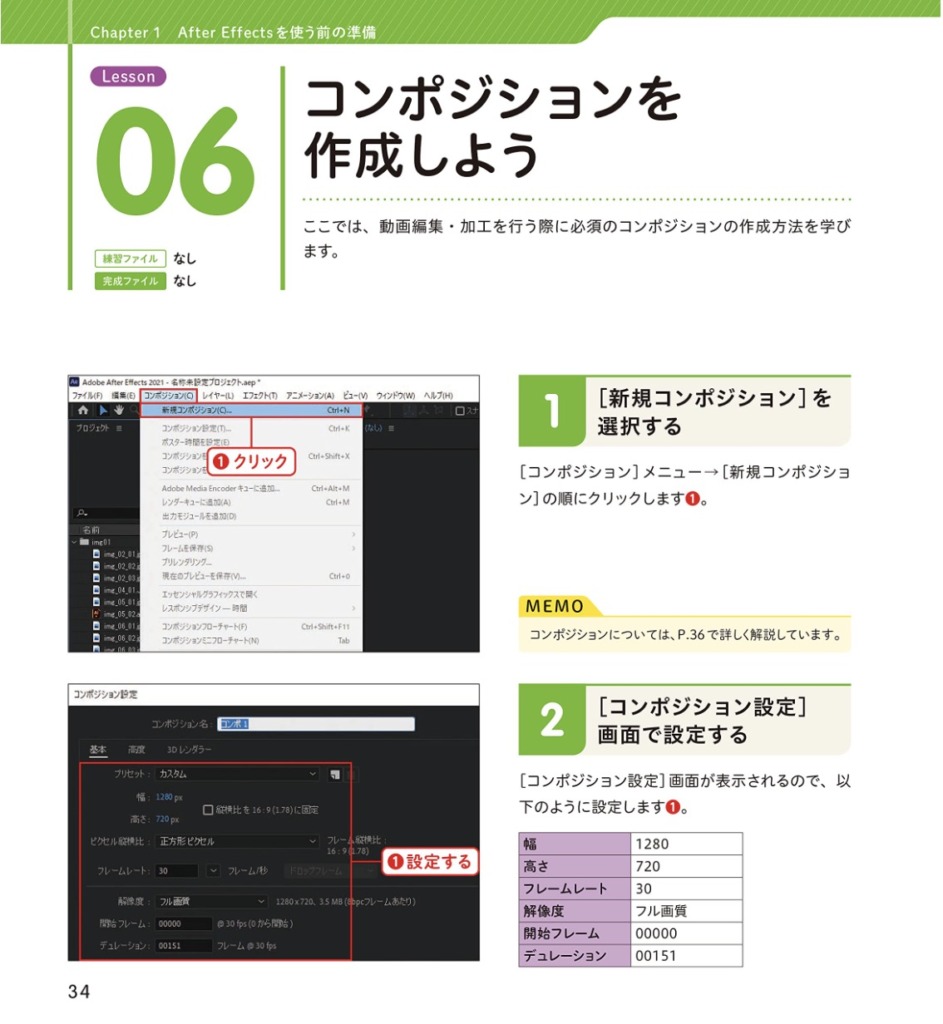Click the 名前 column header in project panel
This screenshot has height=1024, width=943.
(91, 530)
